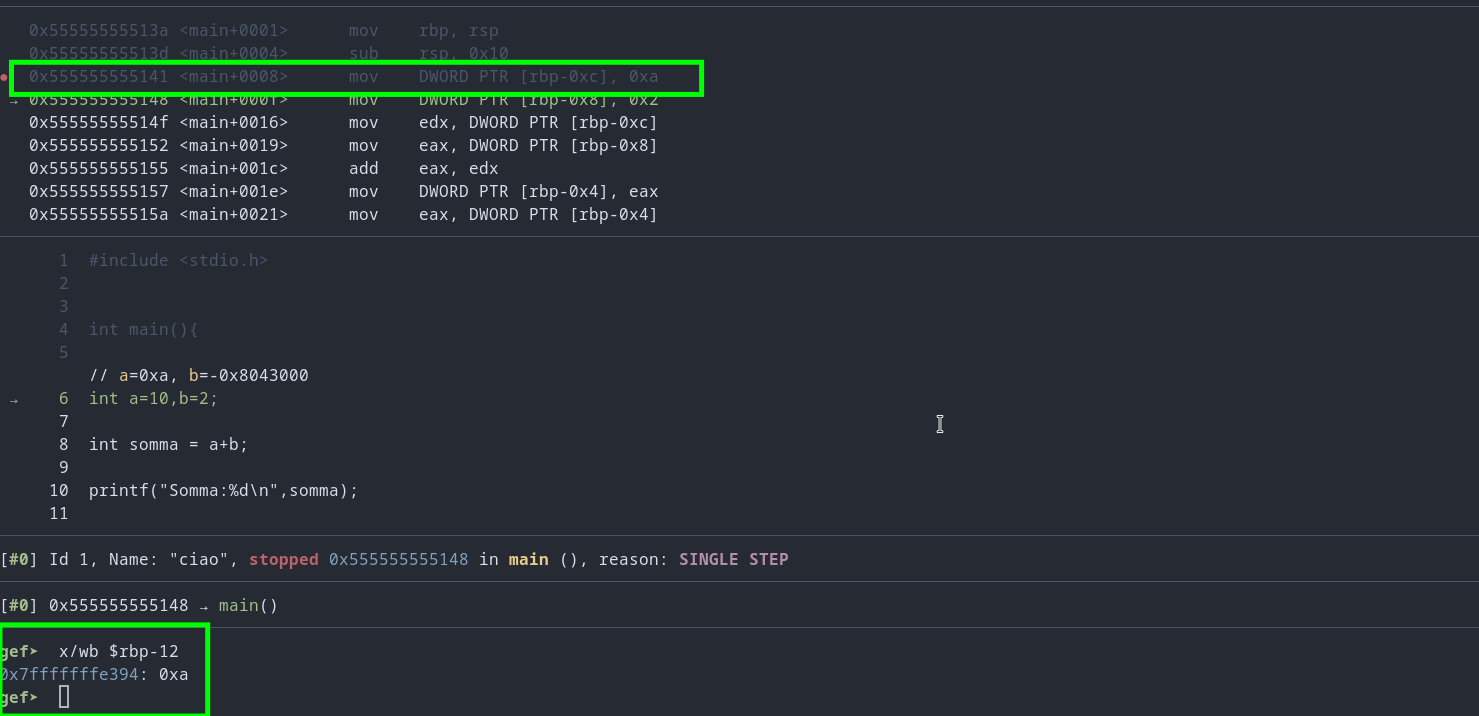Screen dimensions: 1479x716
Task: Click the arrow between address and main() in trace
Action: tap(203, 606)
